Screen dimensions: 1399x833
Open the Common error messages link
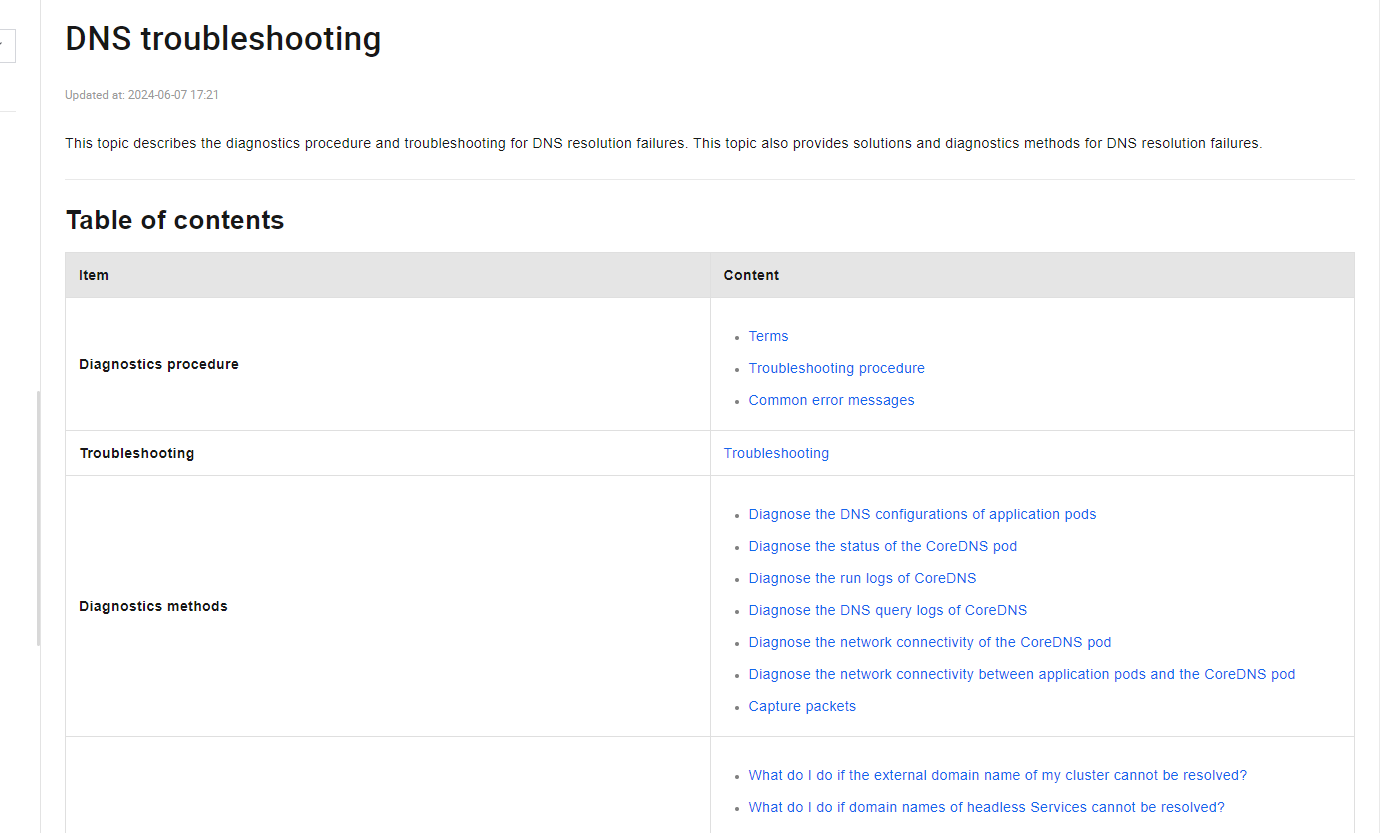(x=831, y=400)
